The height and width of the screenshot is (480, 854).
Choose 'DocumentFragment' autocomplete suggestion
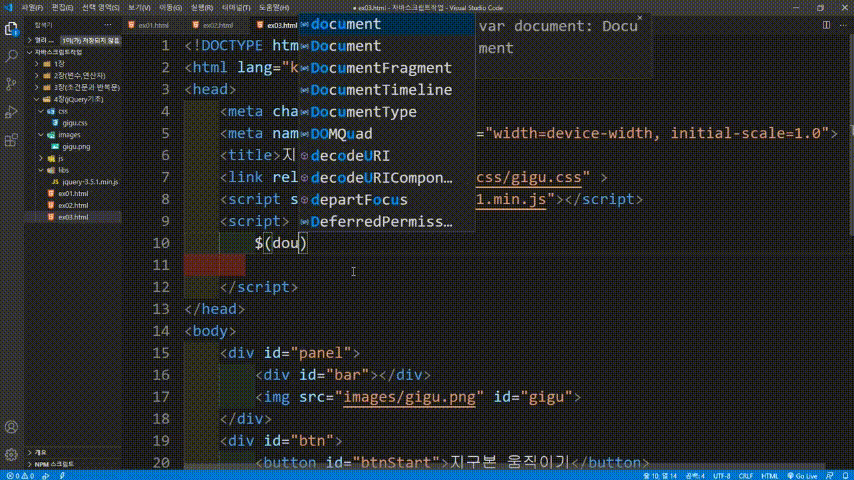[x=387, y=68]
